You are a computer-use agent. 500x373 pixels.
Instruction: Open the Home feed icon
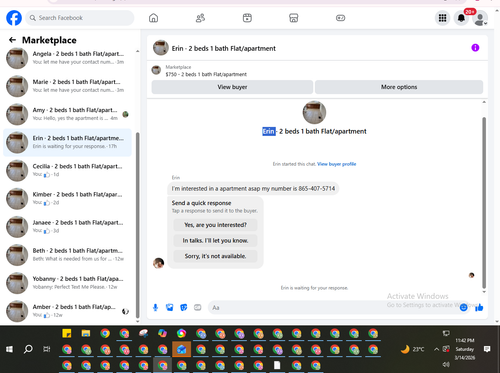coord(153,18)
